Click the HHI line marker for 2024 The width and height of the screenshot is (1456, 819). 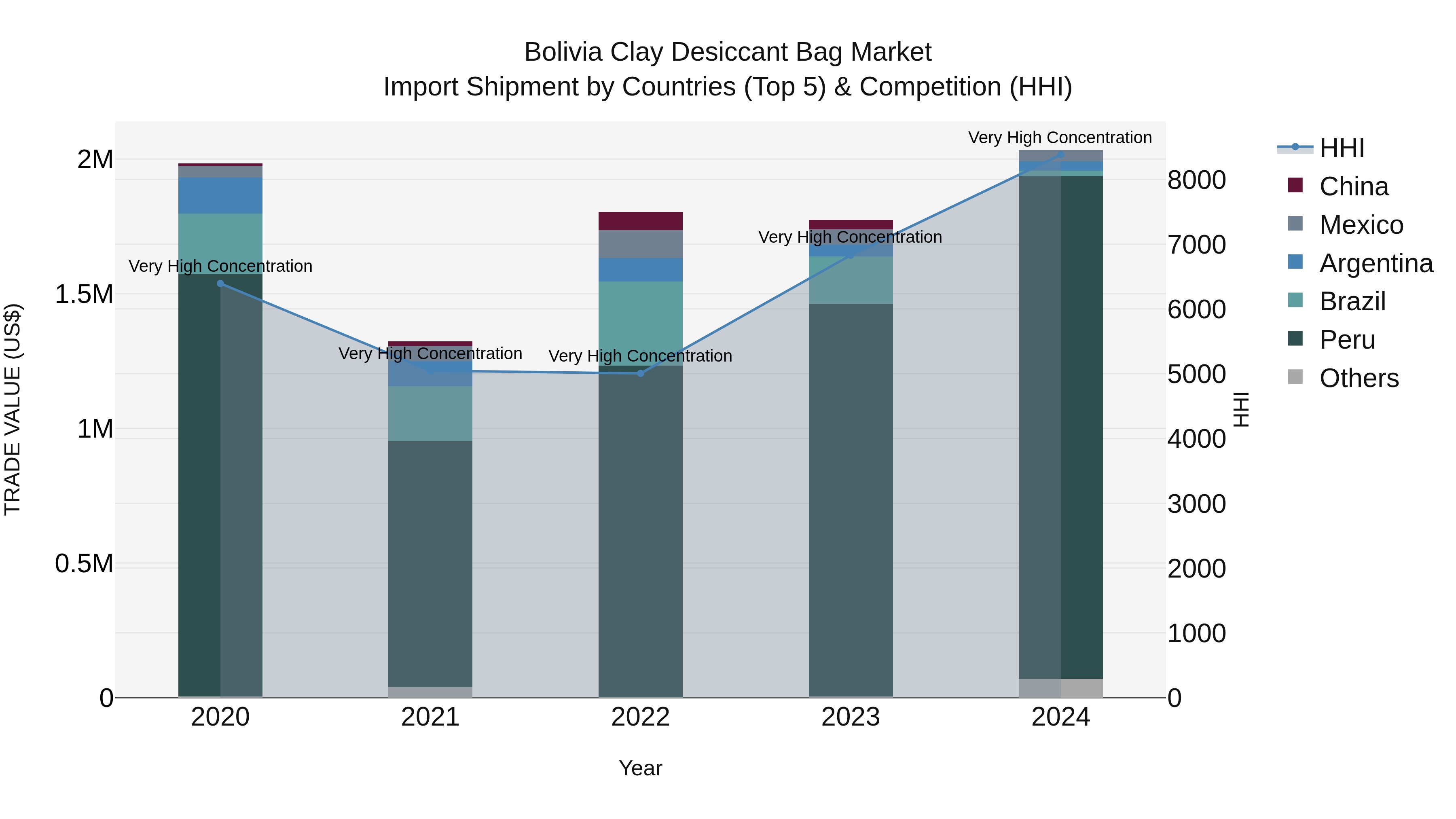coord(1061,154)
